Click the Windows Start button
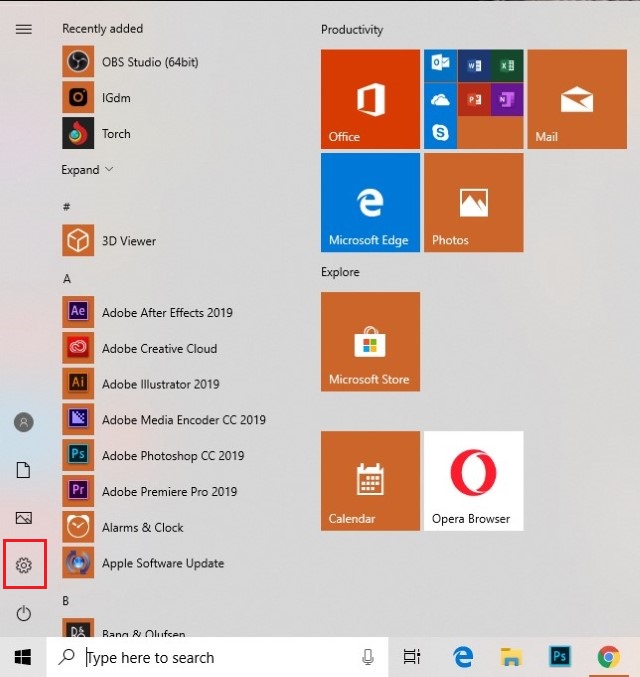 point(23,657)
